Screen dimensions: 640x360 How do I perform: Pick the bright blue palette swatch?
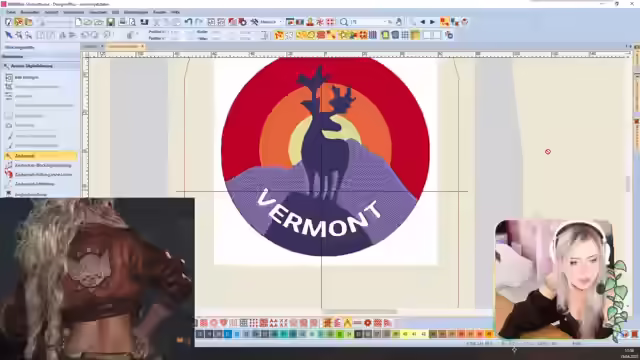point(228,334)
